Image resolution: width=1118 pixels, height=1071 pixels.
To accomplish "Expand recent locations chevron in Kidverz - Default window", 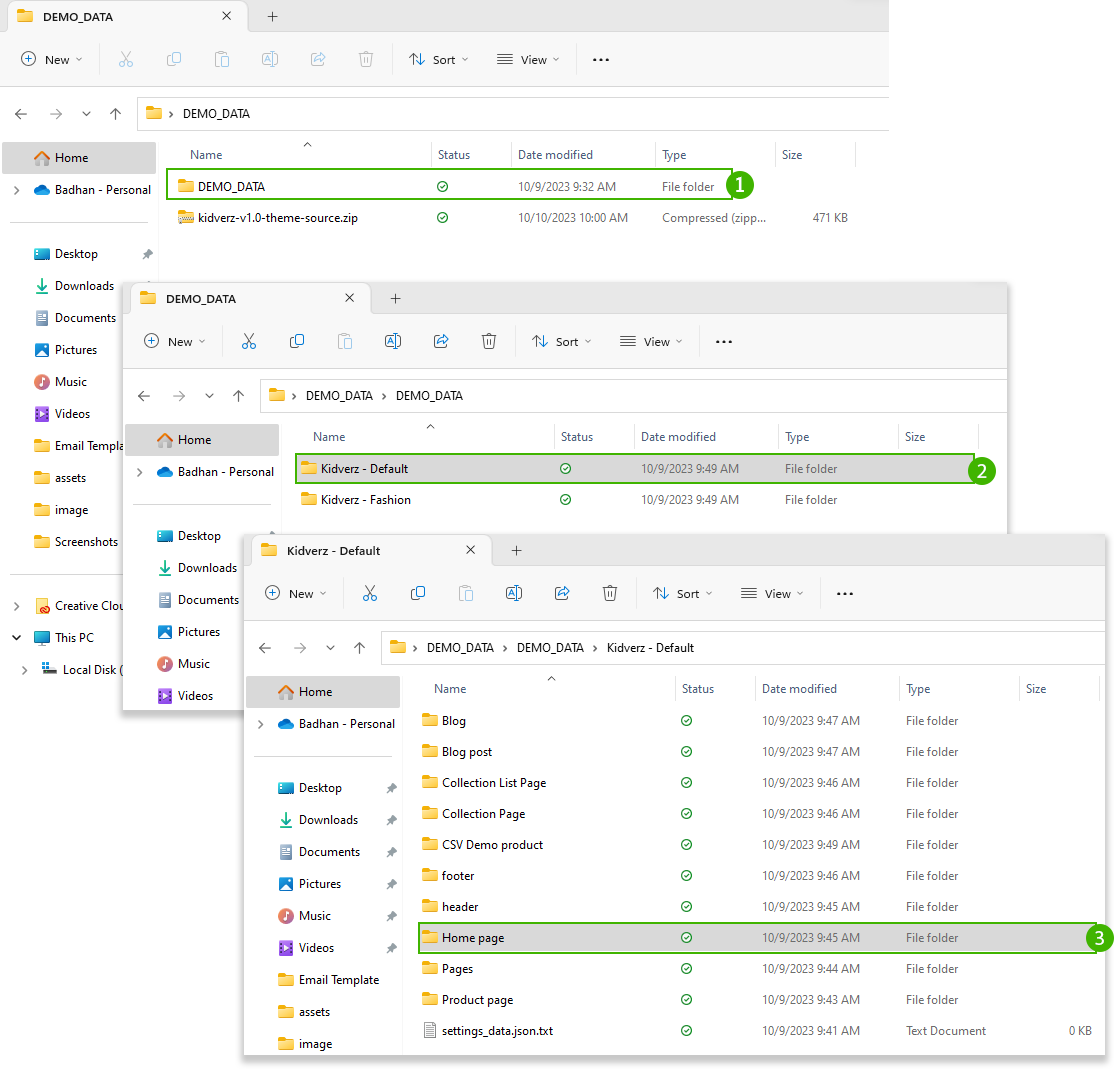I will [330, 647].
